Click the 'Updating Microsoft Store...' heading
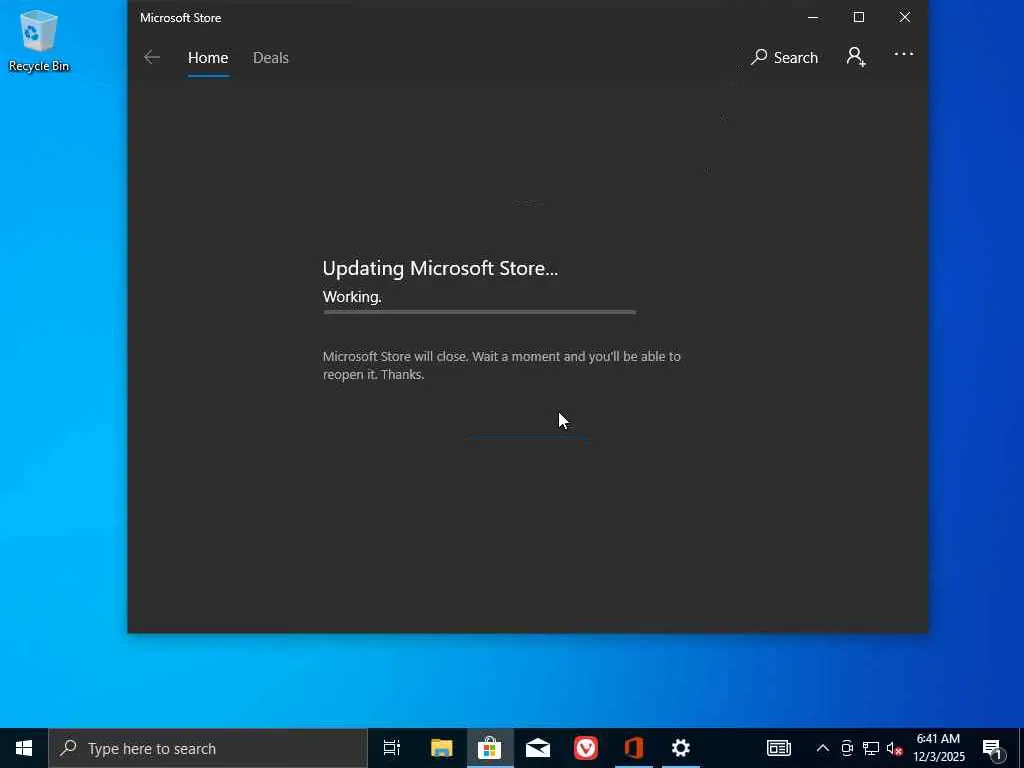 point(440,268)
